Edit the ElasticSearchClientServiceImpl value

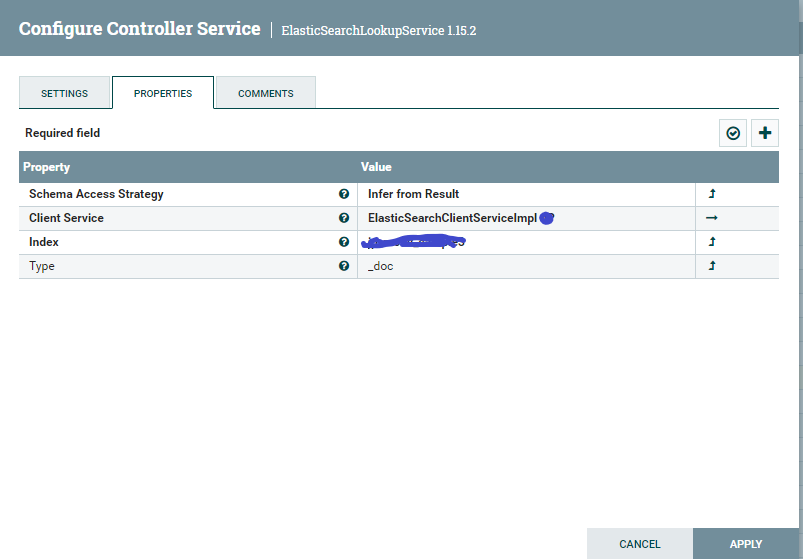[526, 218]
